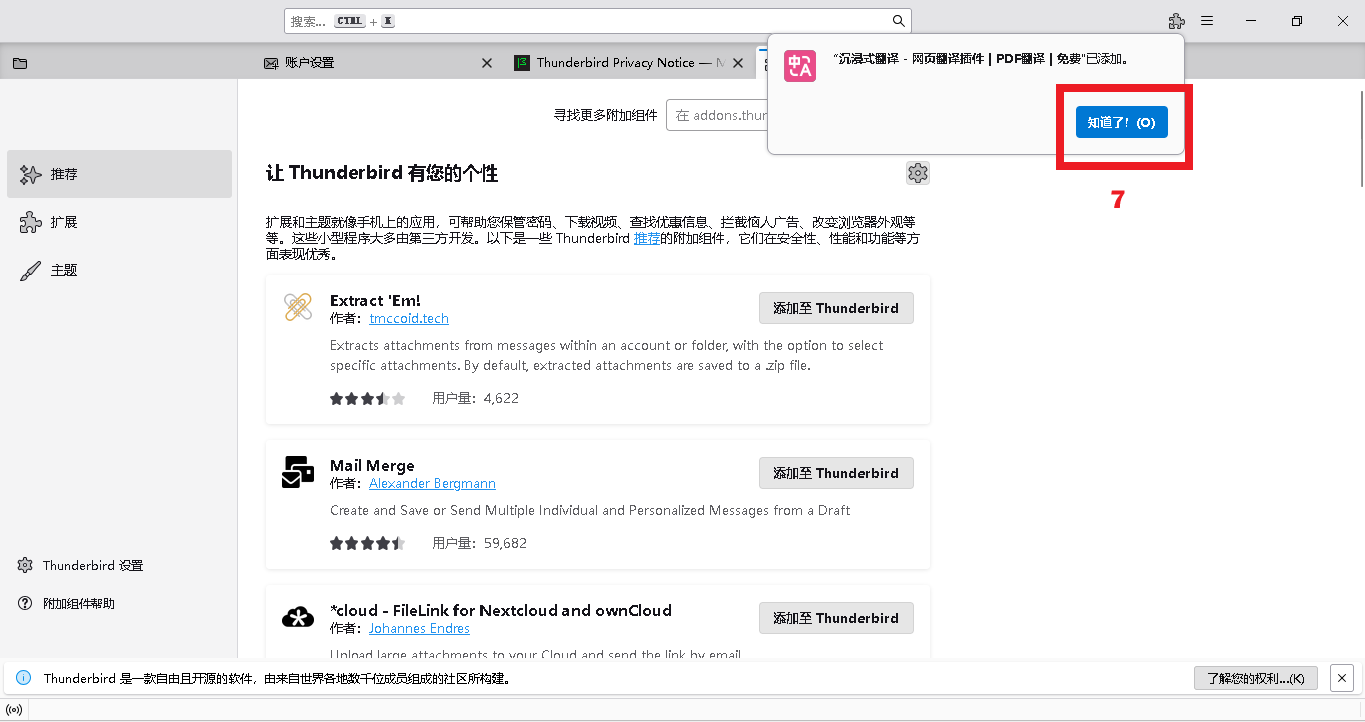
Task: Open author link Johannes Endres
Action: pyautogui.click(x=419, y=628)
